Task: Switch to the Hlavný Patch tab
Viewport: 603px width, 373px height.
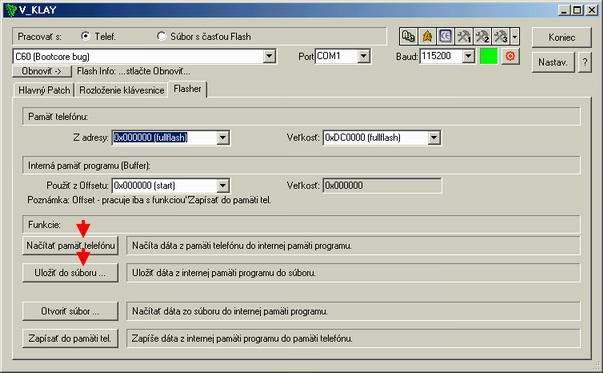Action: coord(44,90)
